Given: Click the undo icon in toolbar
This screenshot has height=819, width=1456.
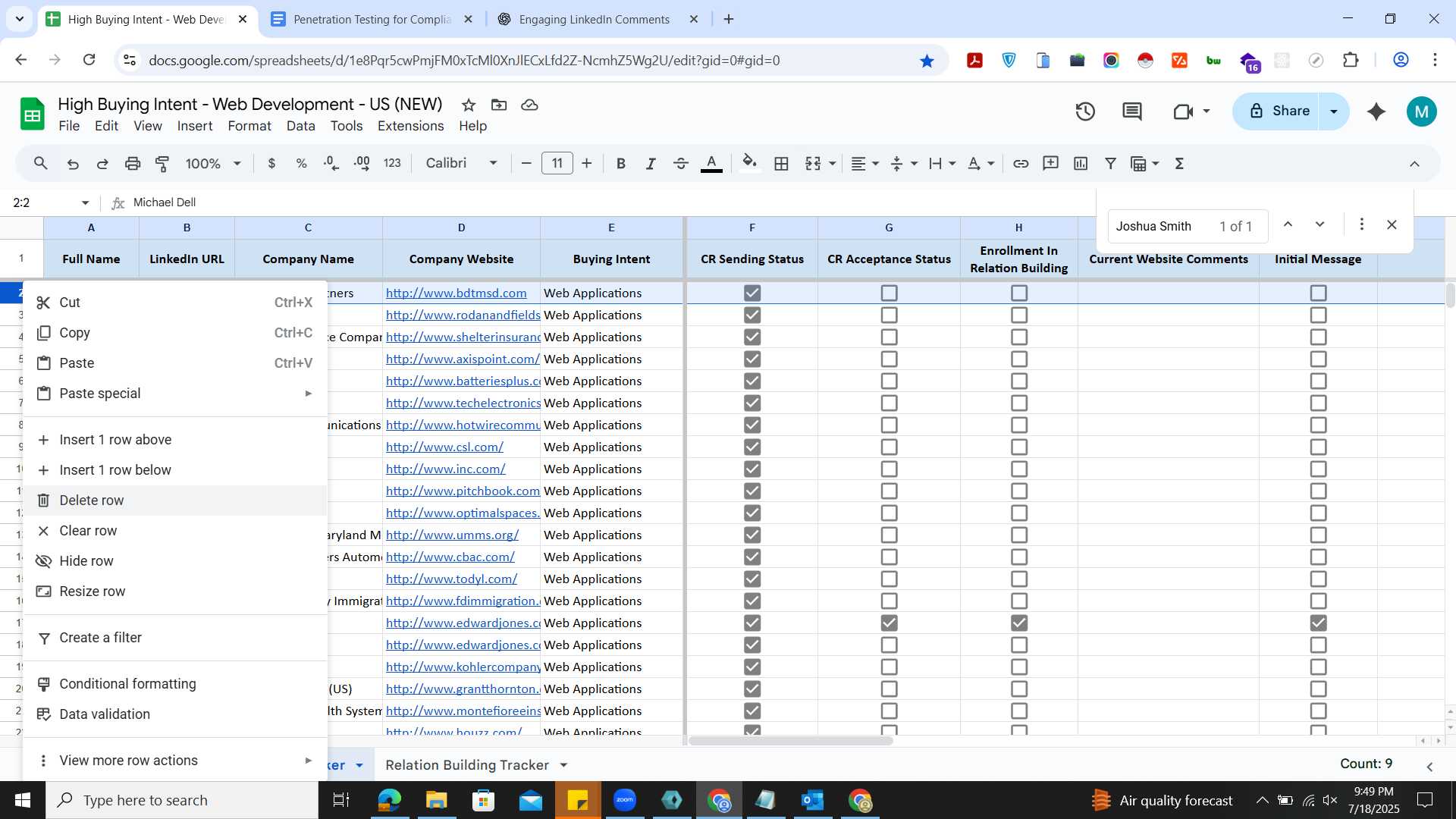Looking at the screenshot, I should pos(73,164).
